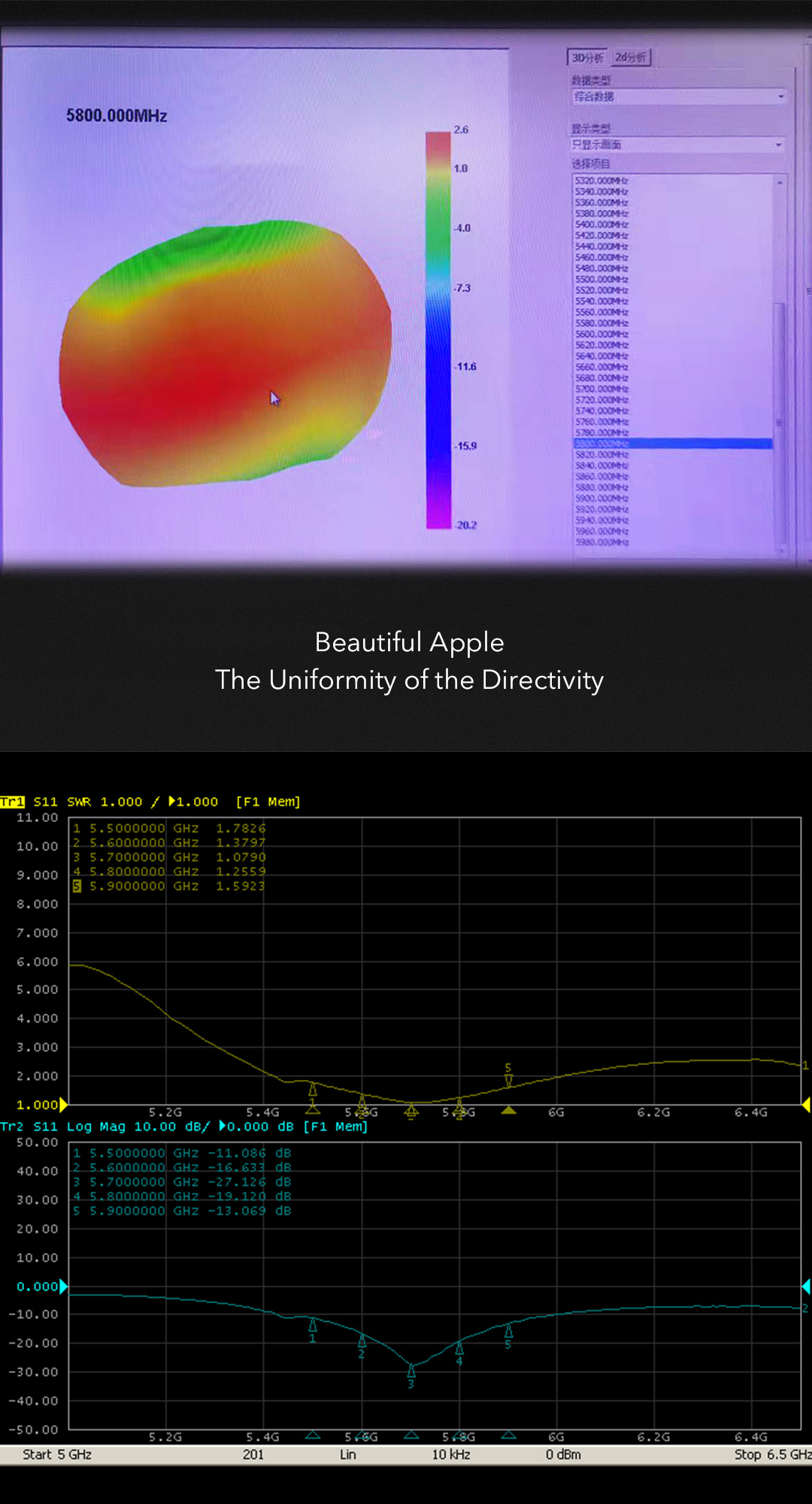The height and width of the screenshot is (1504, 812).
Task: Click the solid yellow active marker triangle
Action: (x=509, y=1110)
